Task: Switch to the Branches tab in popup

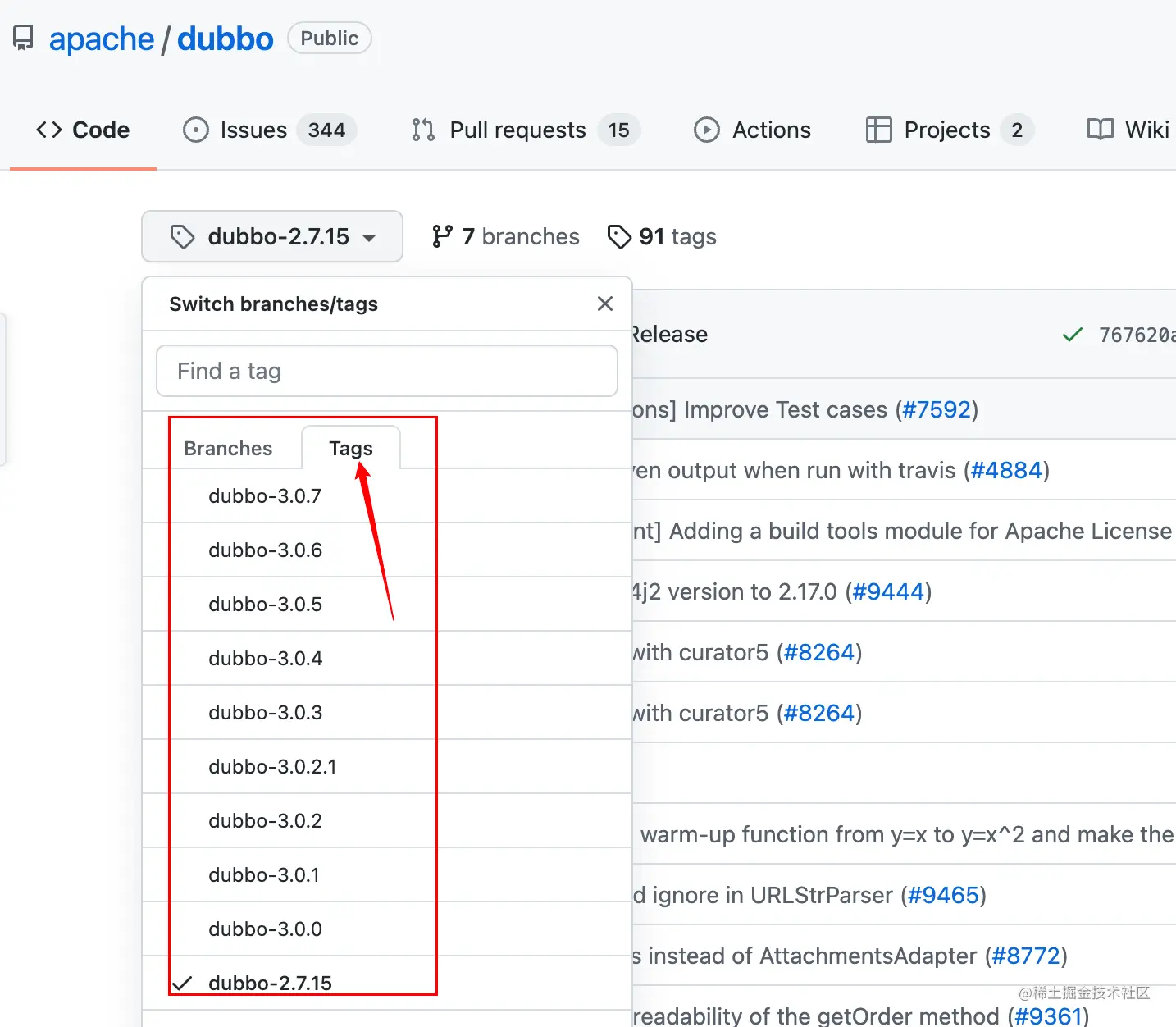Action: (x=228, y=448)
